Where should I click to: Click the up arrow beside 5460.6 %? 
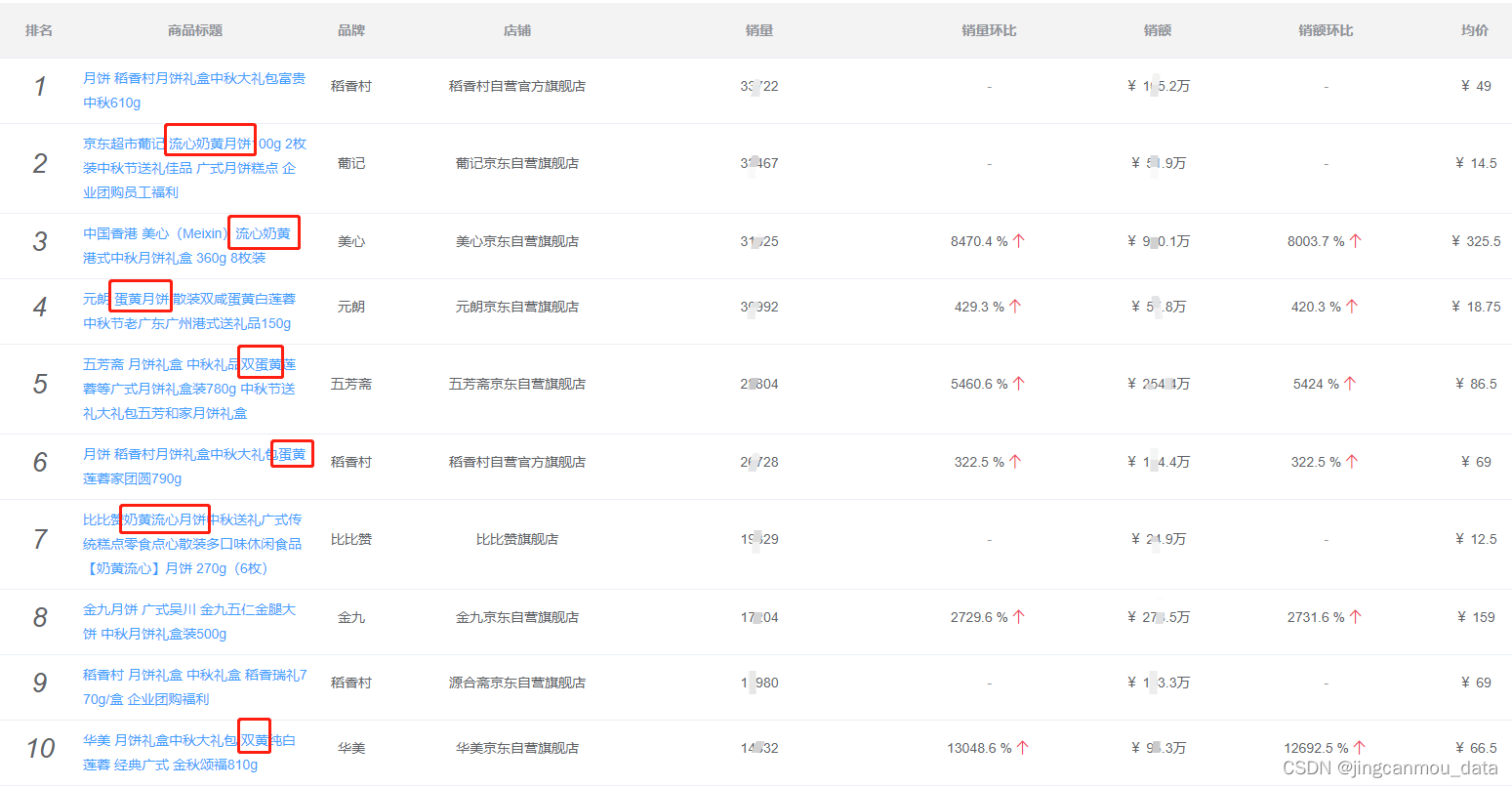[1018, 383]
